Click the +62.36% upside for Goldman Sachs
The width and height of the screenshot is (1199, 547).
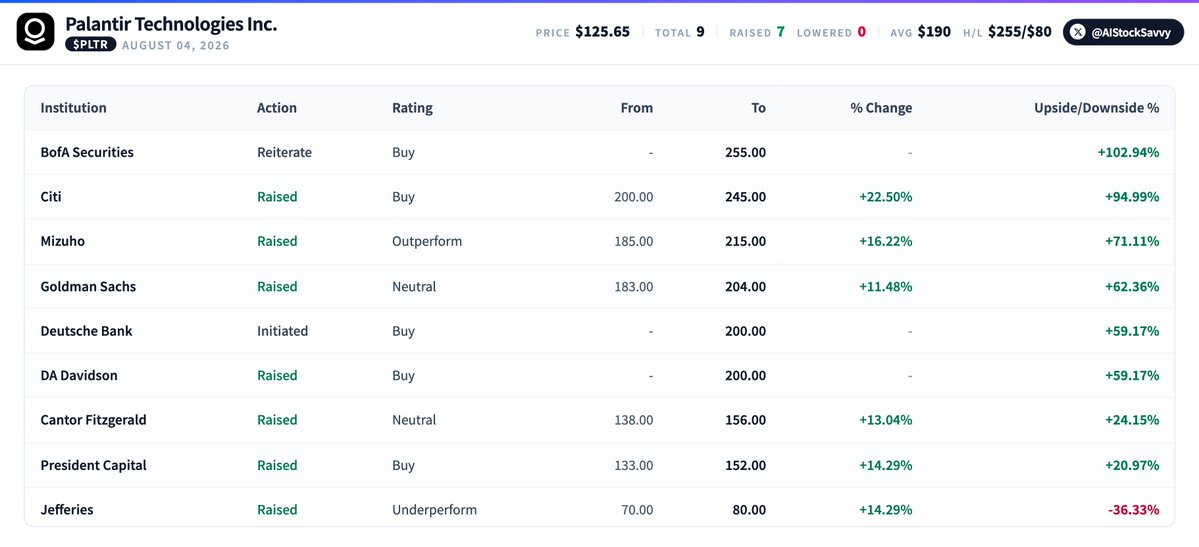pos(1132,286)
